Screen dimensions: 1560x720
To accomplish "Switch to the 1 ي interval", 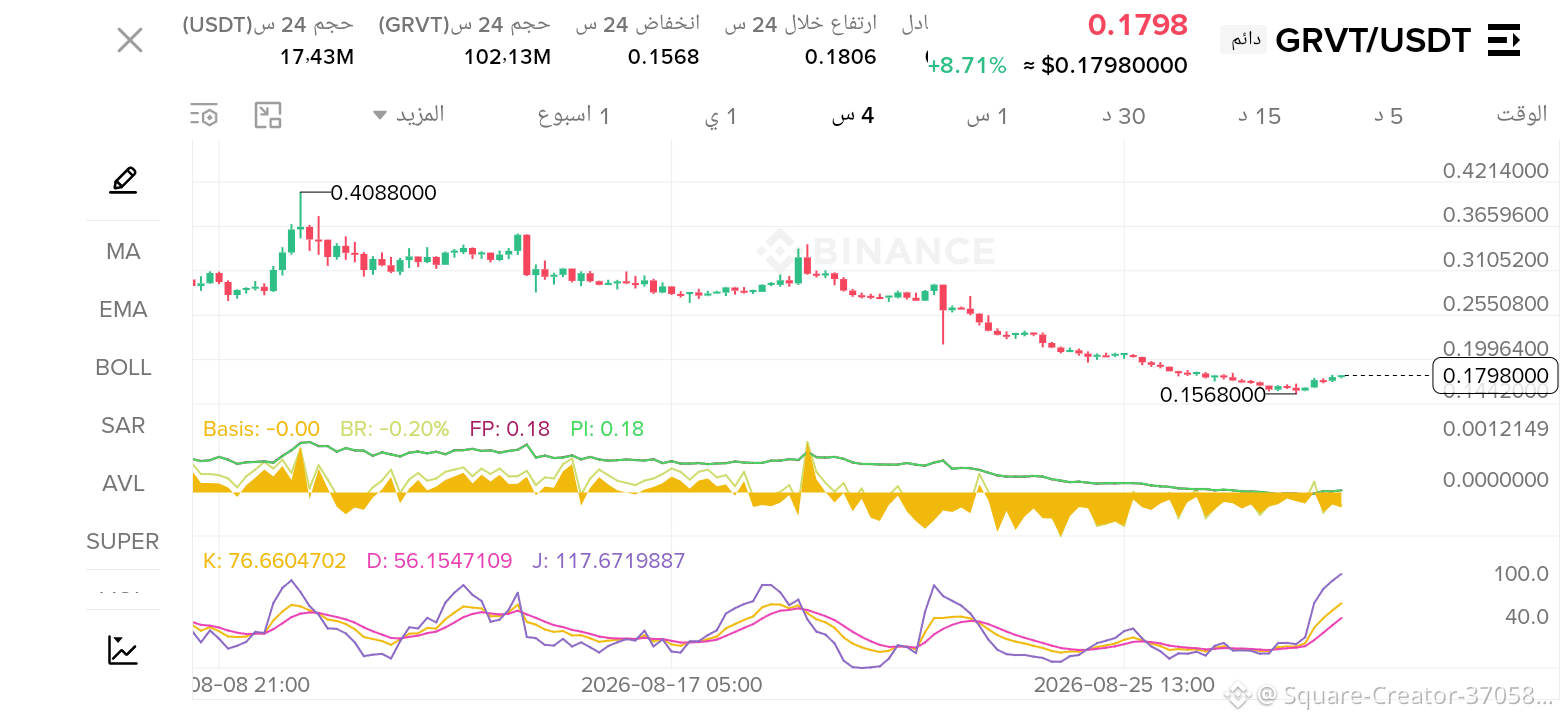I will tap(721, 116).
